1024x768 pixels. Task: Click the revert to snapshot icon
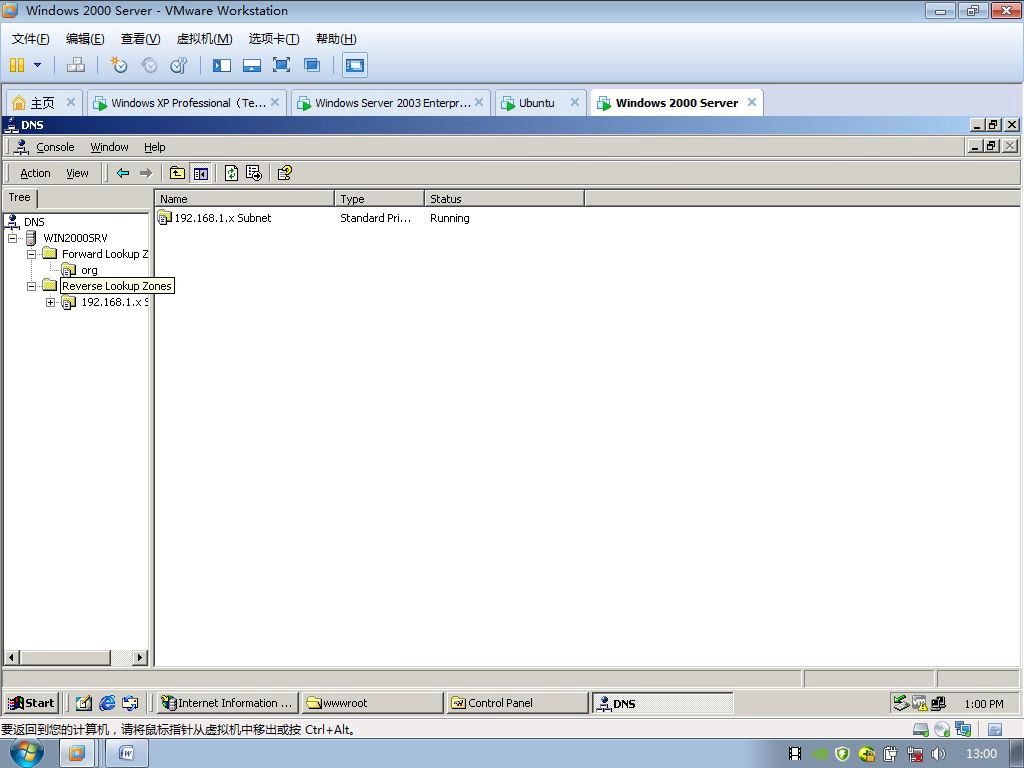pos(149,65)
